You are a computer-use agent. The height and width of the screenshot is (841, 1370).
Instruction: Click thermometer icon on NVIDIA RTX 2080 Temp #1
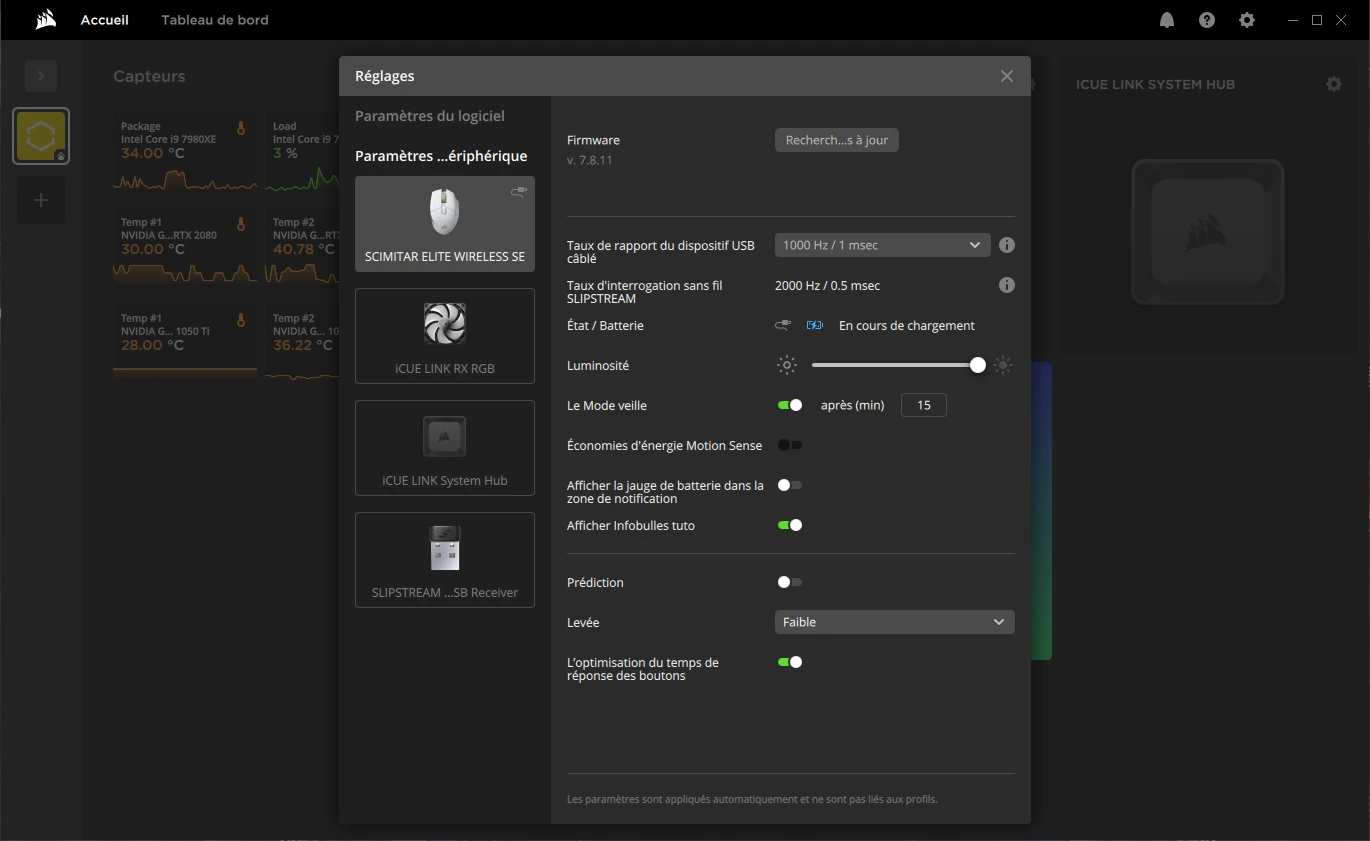click(x=241, y=225)
